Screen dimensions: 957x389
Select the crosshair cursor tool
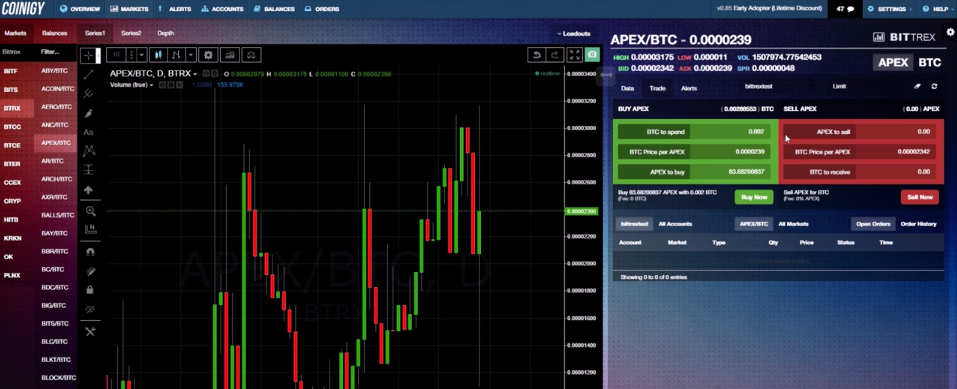pos(88,55)
